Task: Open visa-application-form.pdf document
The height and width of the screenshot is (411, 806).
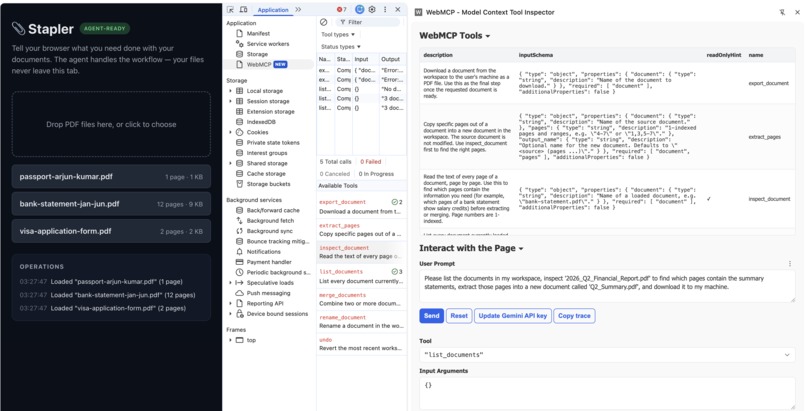Action: [111, 231]
